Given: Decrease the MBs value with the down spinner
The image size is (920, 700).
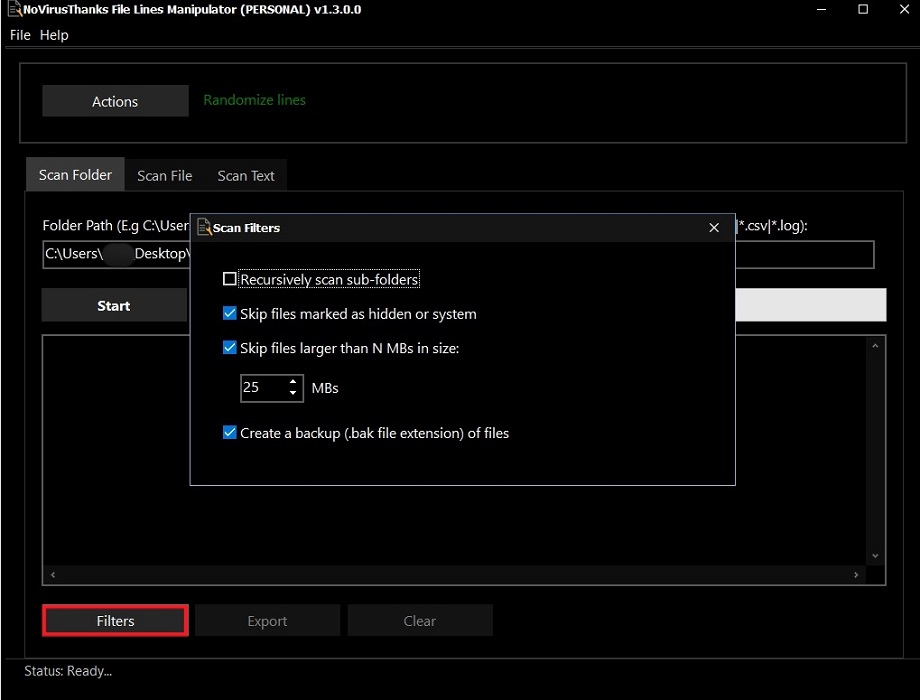Looking at the screenshot, I should [295, 393].
